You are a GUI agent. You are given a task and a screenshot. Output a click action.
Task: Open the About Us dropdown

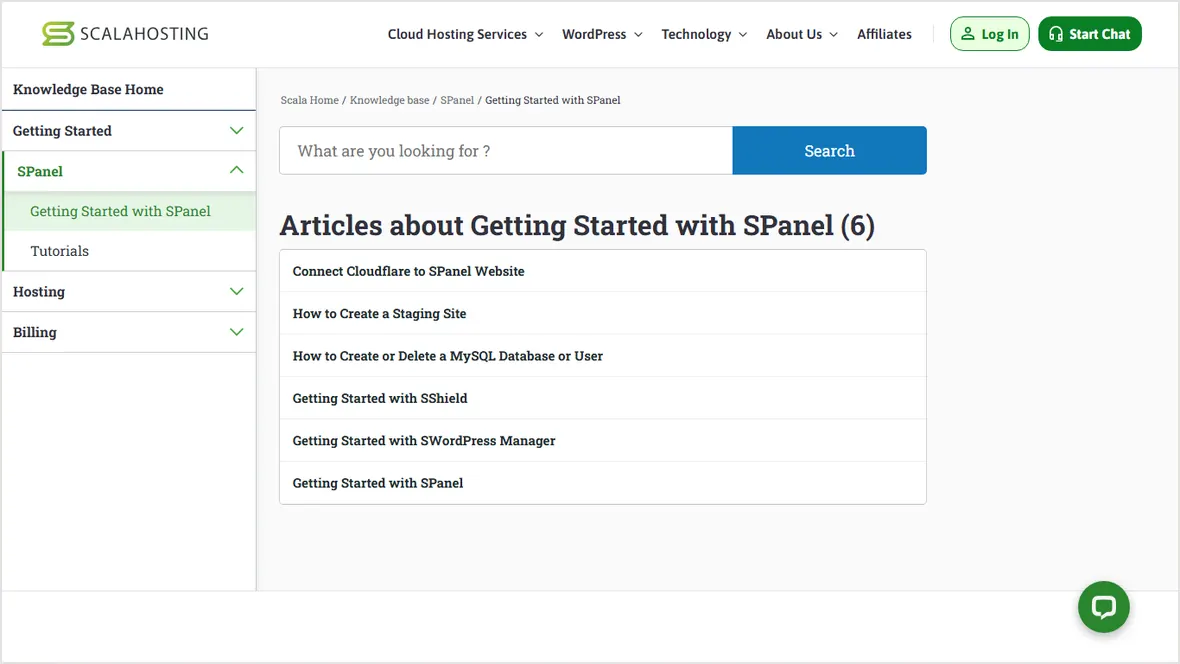tap(801, 34)
